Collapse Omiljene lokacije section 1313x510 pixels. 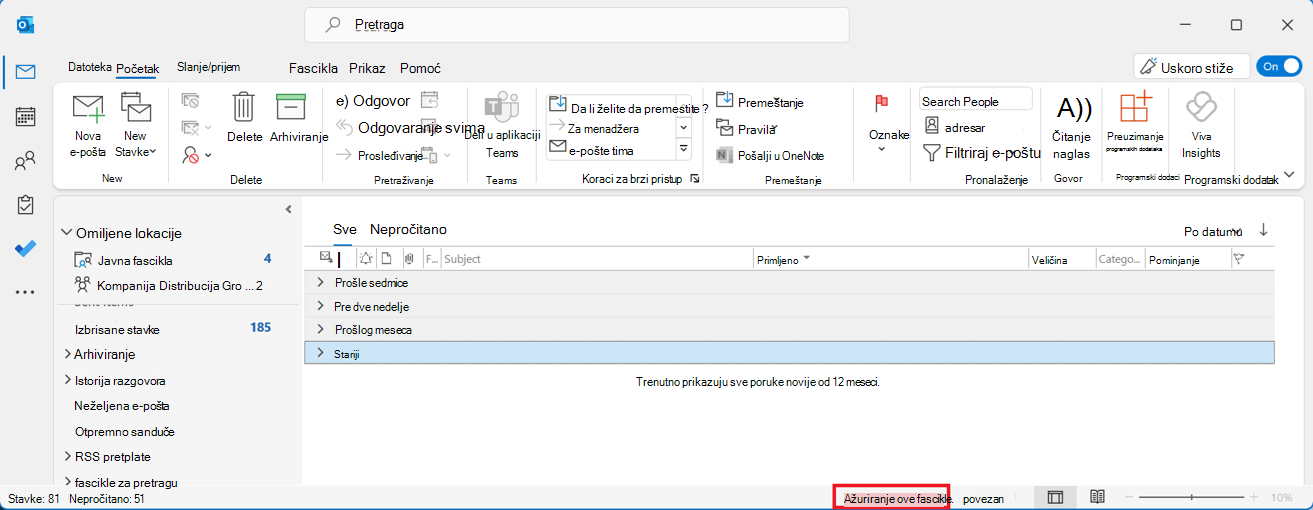[67, 232]
